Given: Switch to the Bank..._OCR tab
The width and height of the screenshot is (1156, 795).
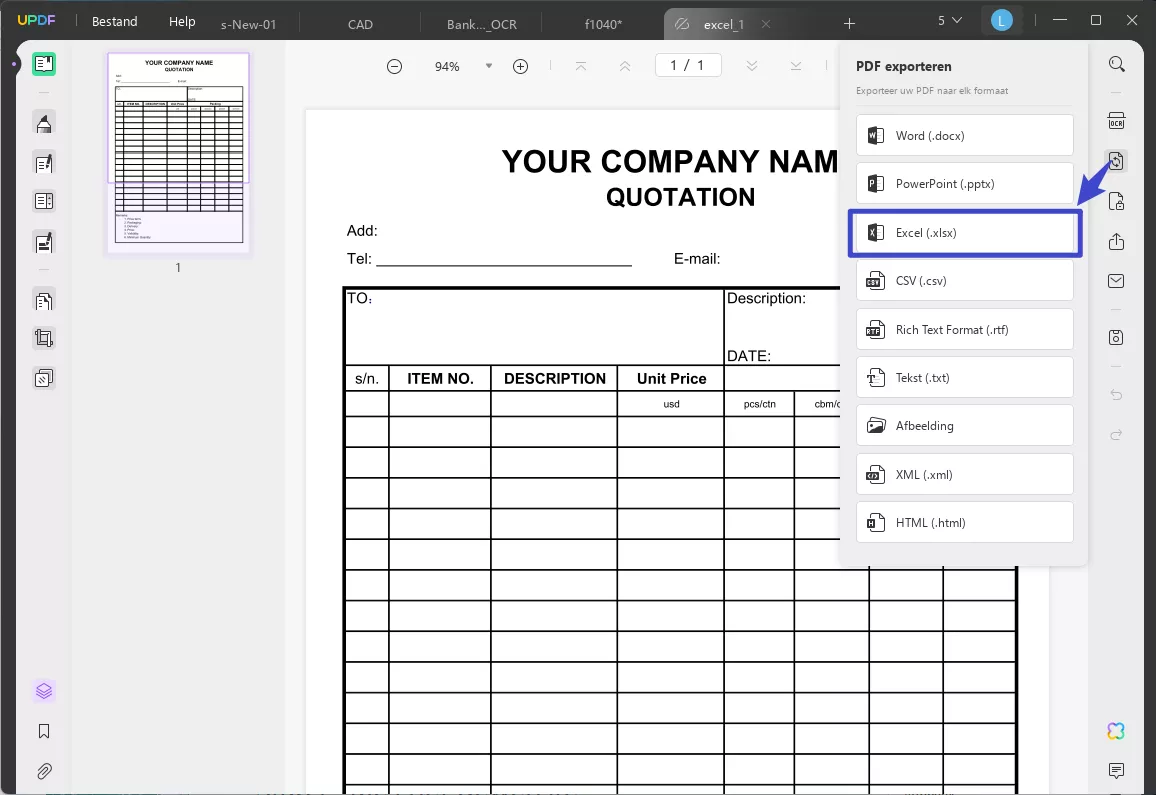Looking at the screenshot, I should tap(481, 24).
